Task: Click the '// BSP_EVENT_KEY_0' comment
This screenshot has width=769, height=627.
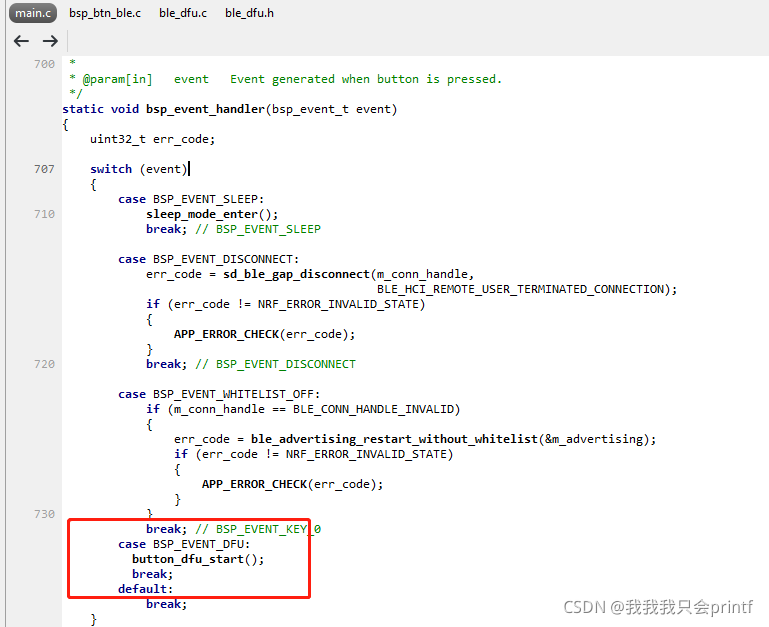Action: pos(258,529)
